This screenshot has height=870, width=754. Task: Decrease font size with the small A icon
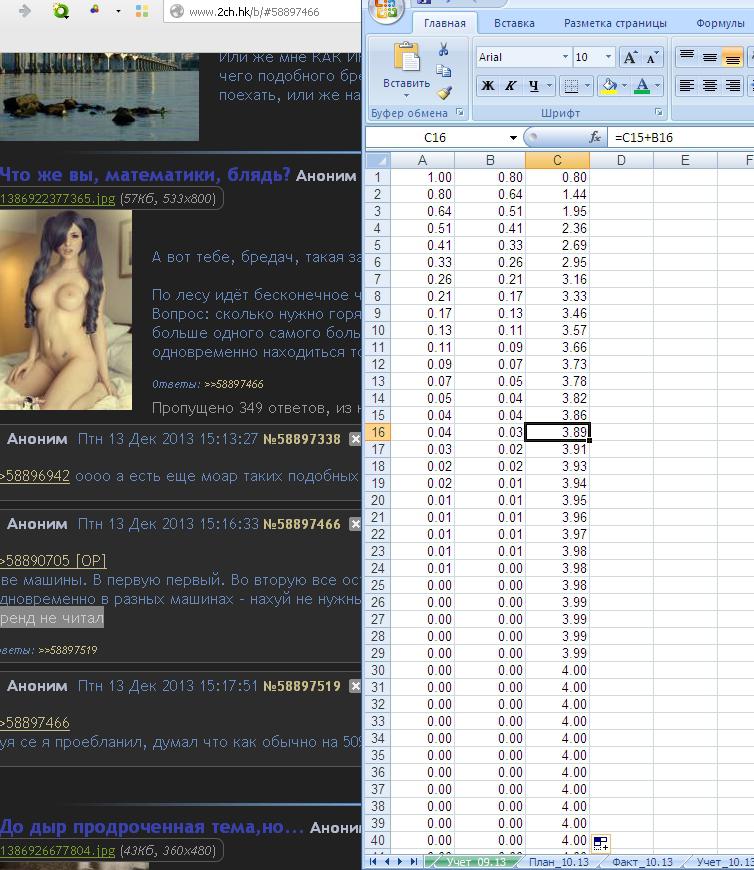(653, 58)
